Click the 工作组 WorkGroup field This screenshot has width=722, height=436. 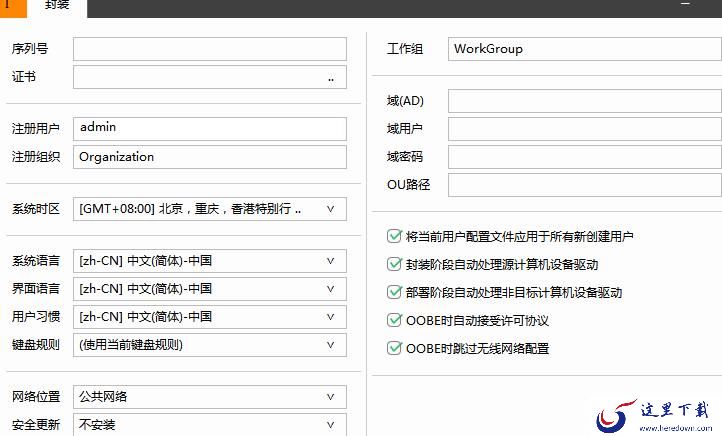coord(583,49)
